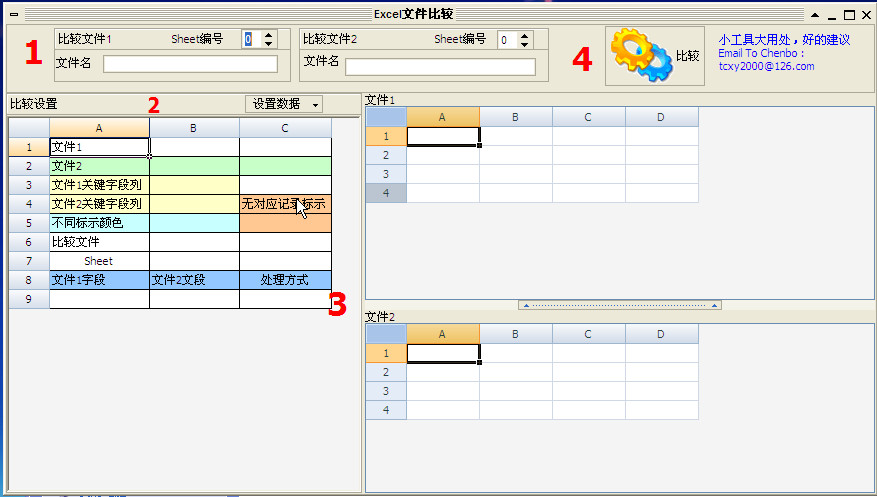877x497 pixels.
Task: Click the roll-up arrow in title bar
Action: pos(815,15)
